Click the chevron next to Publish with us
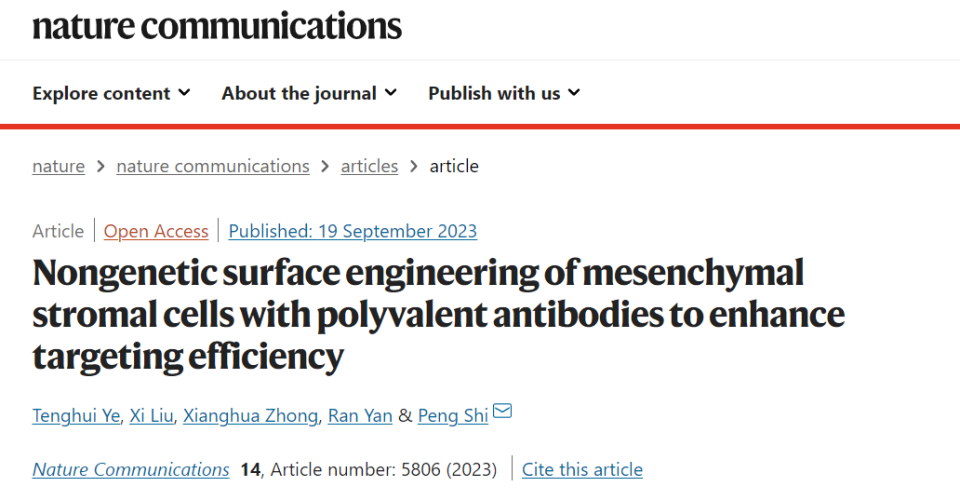Screen dimensions: 960x500 [x=573, y=93]
